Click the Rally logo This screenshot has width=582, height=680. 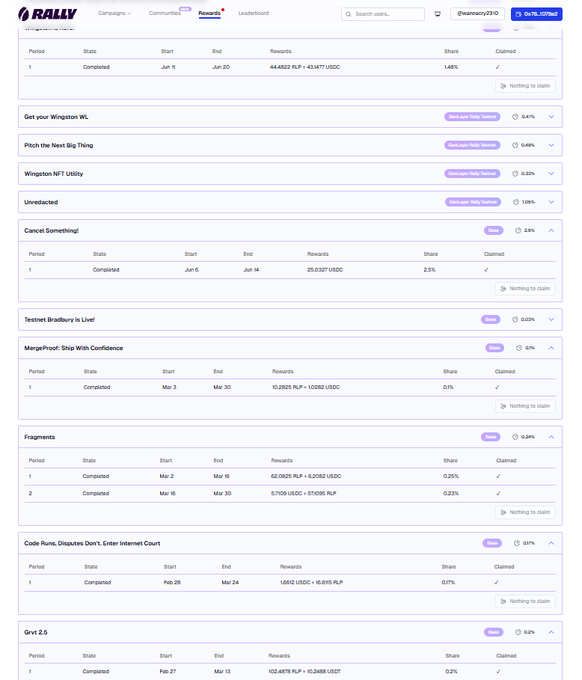(x=47, y=14)
